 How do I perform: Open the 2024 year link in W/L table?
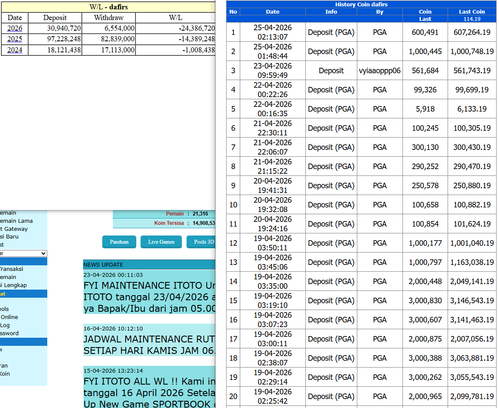[15, 50]
